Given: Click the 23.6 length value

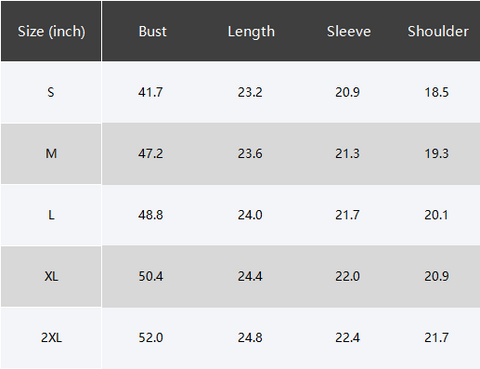Looking at the screenshot, I should [x=250, y=154].
